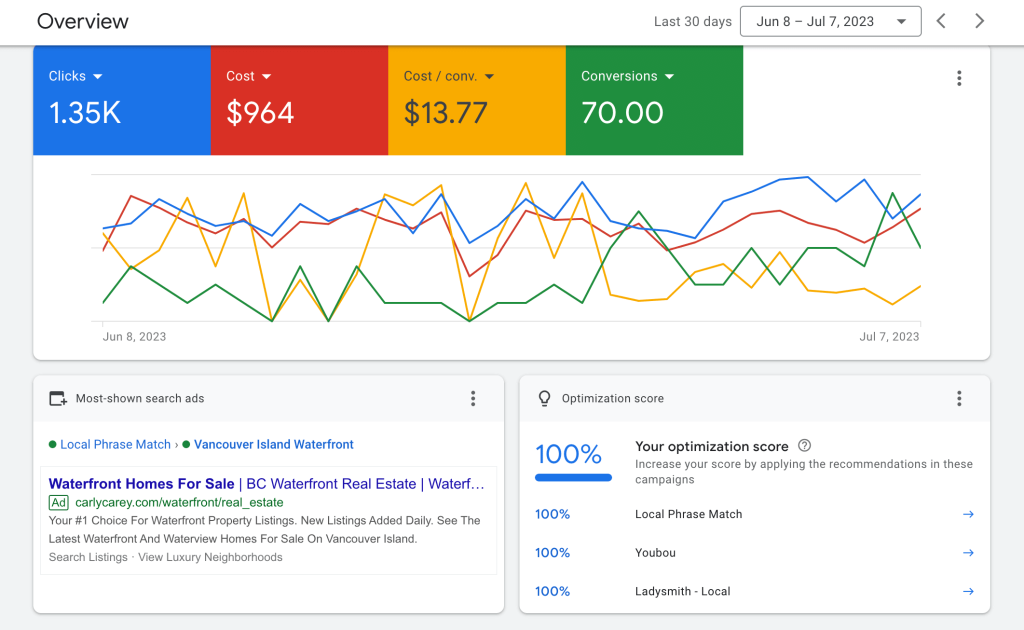Open the Clicks metric dropdown
The width and height of the screenshot is (1024, 630).
98,76
